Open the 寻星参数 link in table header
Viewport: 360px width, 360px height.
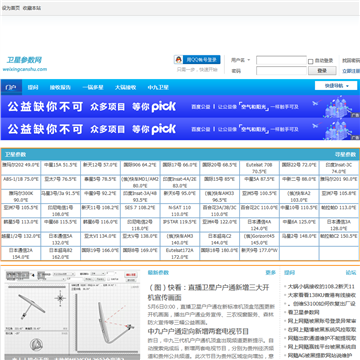[x=345, y=155]
